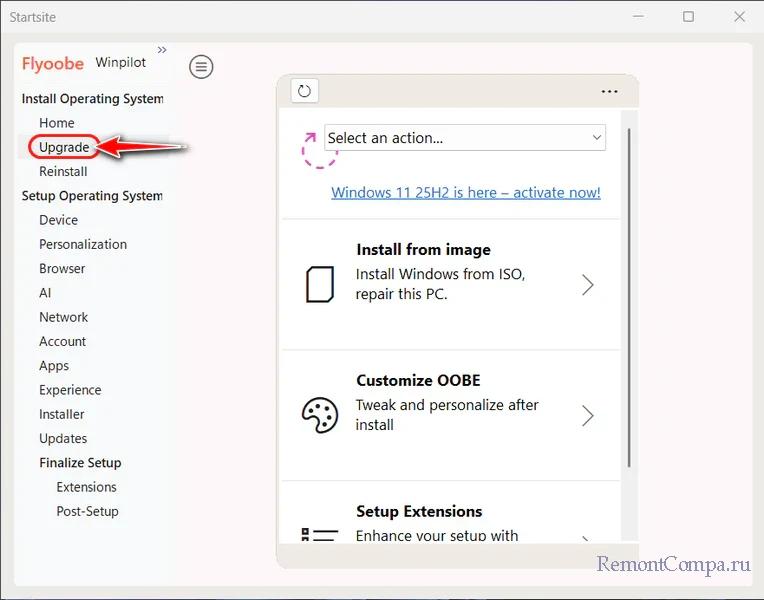The height and width of the screenshot is (600, 764).
Task: Open the Extensions item under Finalize Setup
Action: tap(86, 487)
